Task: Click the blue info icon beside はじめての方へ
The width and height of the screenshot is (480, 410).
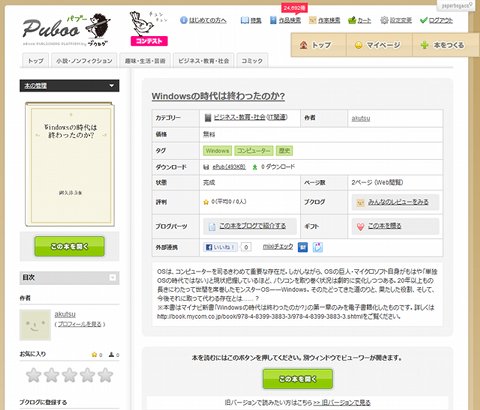Action: pyautogui.click(x=184, y=20)
